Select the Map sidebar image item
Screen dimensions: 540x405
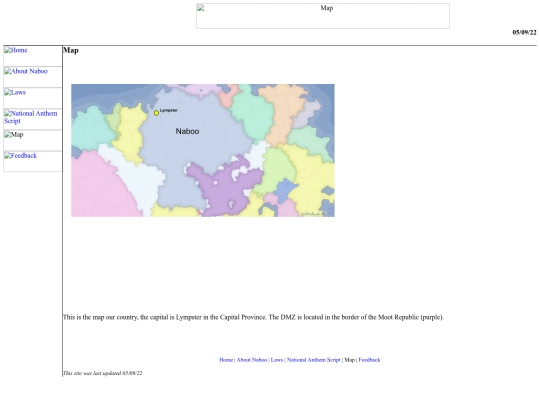click(33, 141)
